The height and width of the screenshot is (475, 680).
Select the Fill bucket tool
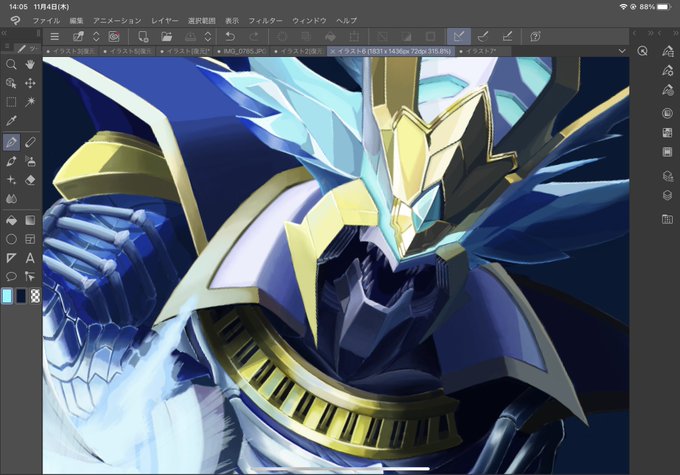(x=11, y=220)
